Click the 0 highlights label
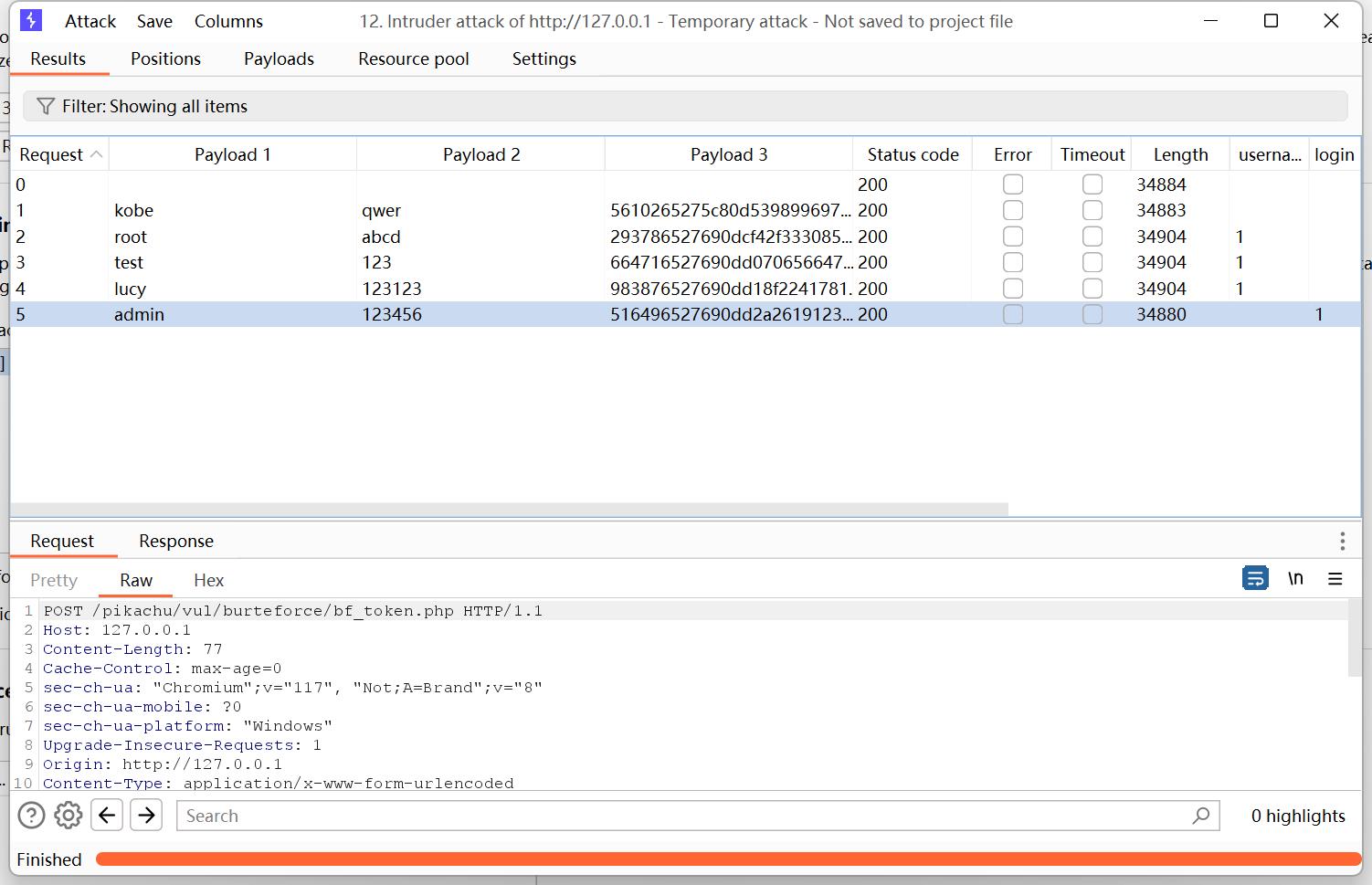 click(1298, 816)
